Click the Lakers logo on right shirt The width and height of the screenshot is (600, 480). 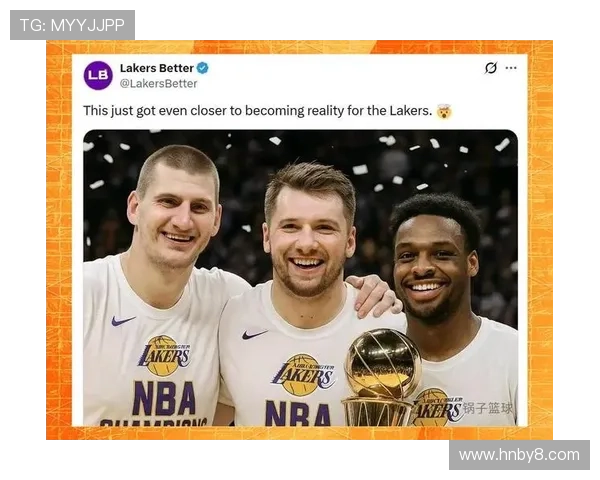click(x=438, y=408)
